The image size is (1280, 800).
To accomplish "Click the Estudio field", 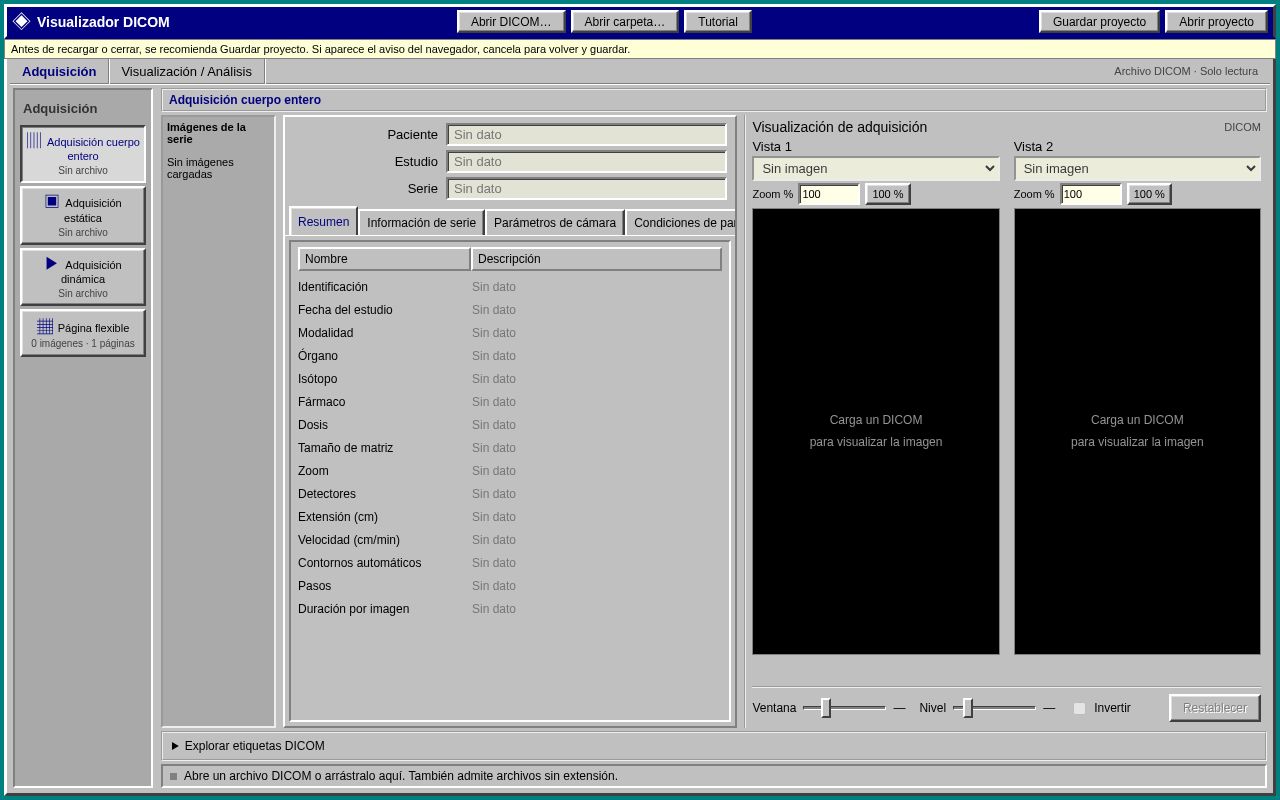I will coord(587,162).
